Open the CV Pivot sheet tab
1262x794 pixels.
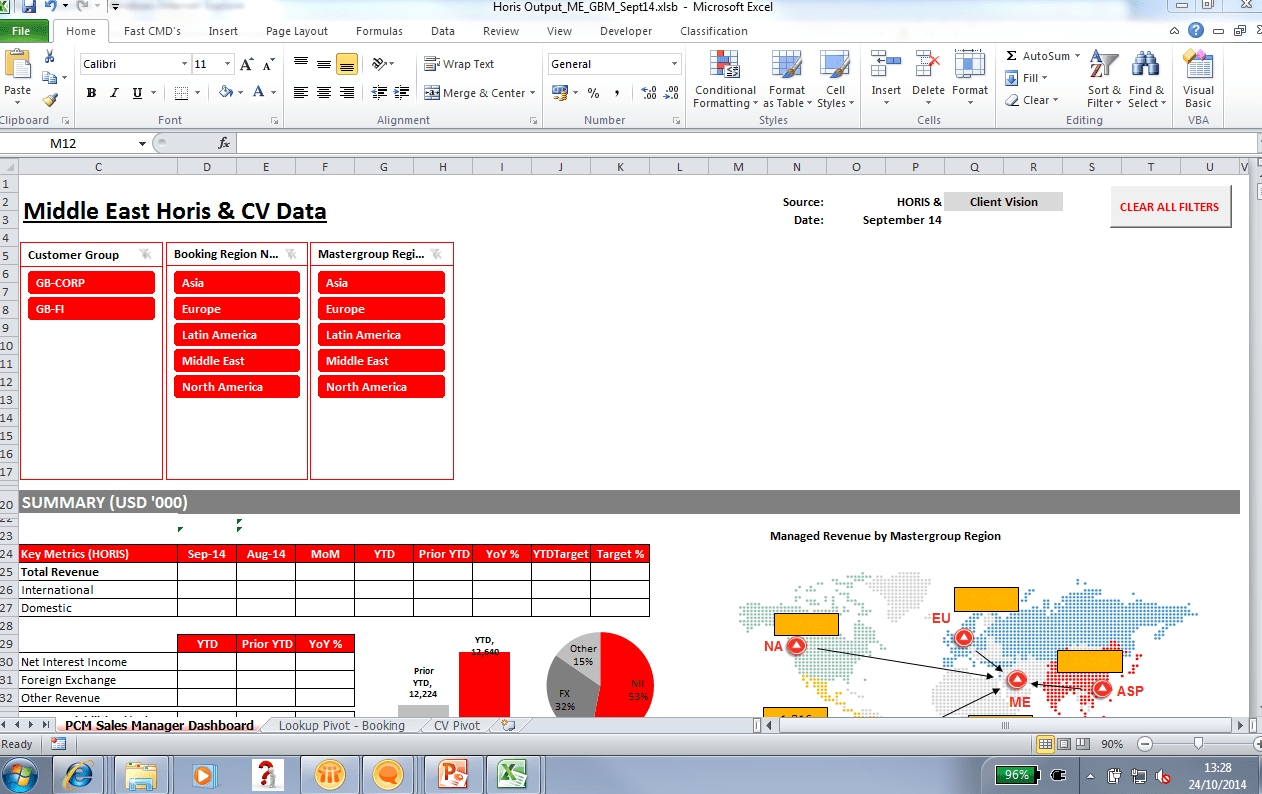(x=456, y=726)
